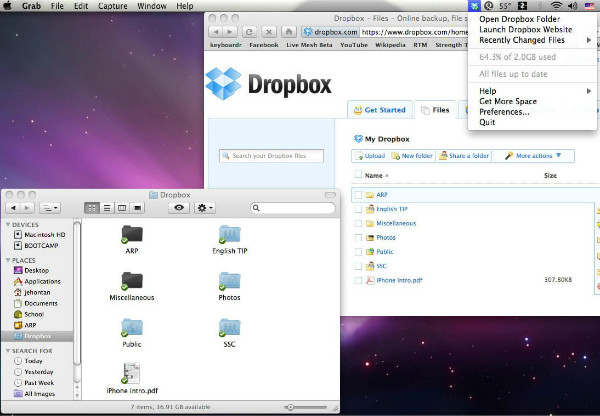The image size is (600, 416).
Task: Open the More actions dropdown
Action: click(533, 156)
